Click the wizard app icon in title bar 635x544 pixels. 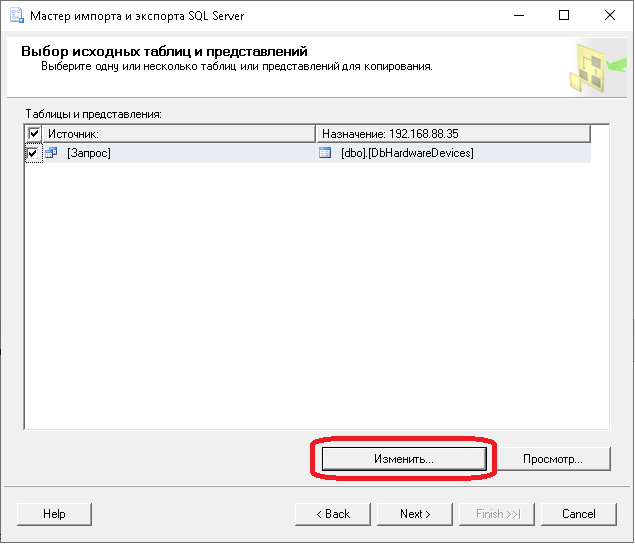pos(14,16)
